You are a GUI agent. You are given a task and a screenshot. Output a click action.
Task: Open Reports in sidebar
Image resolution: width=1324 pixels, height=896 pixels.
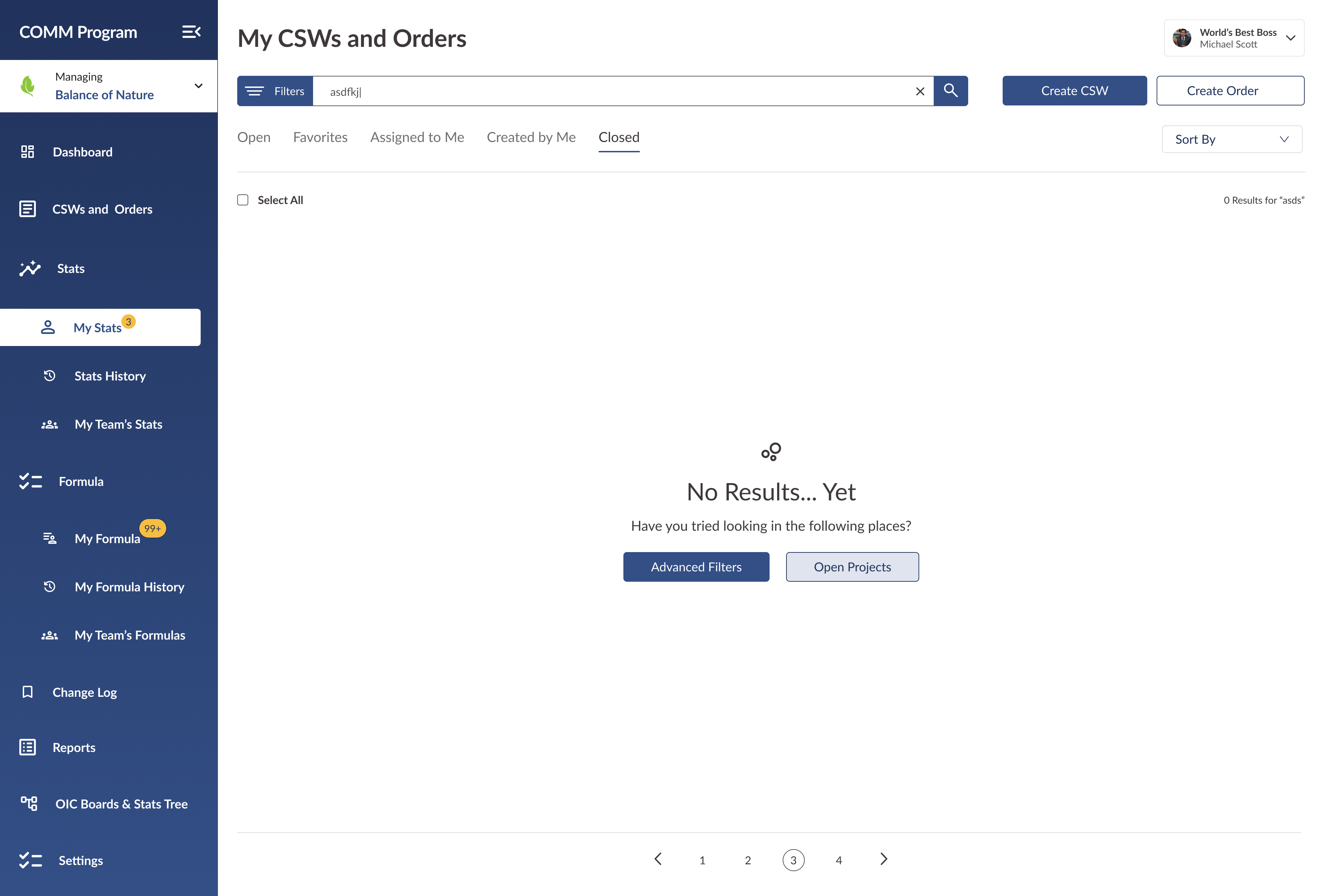click(73, 747)
